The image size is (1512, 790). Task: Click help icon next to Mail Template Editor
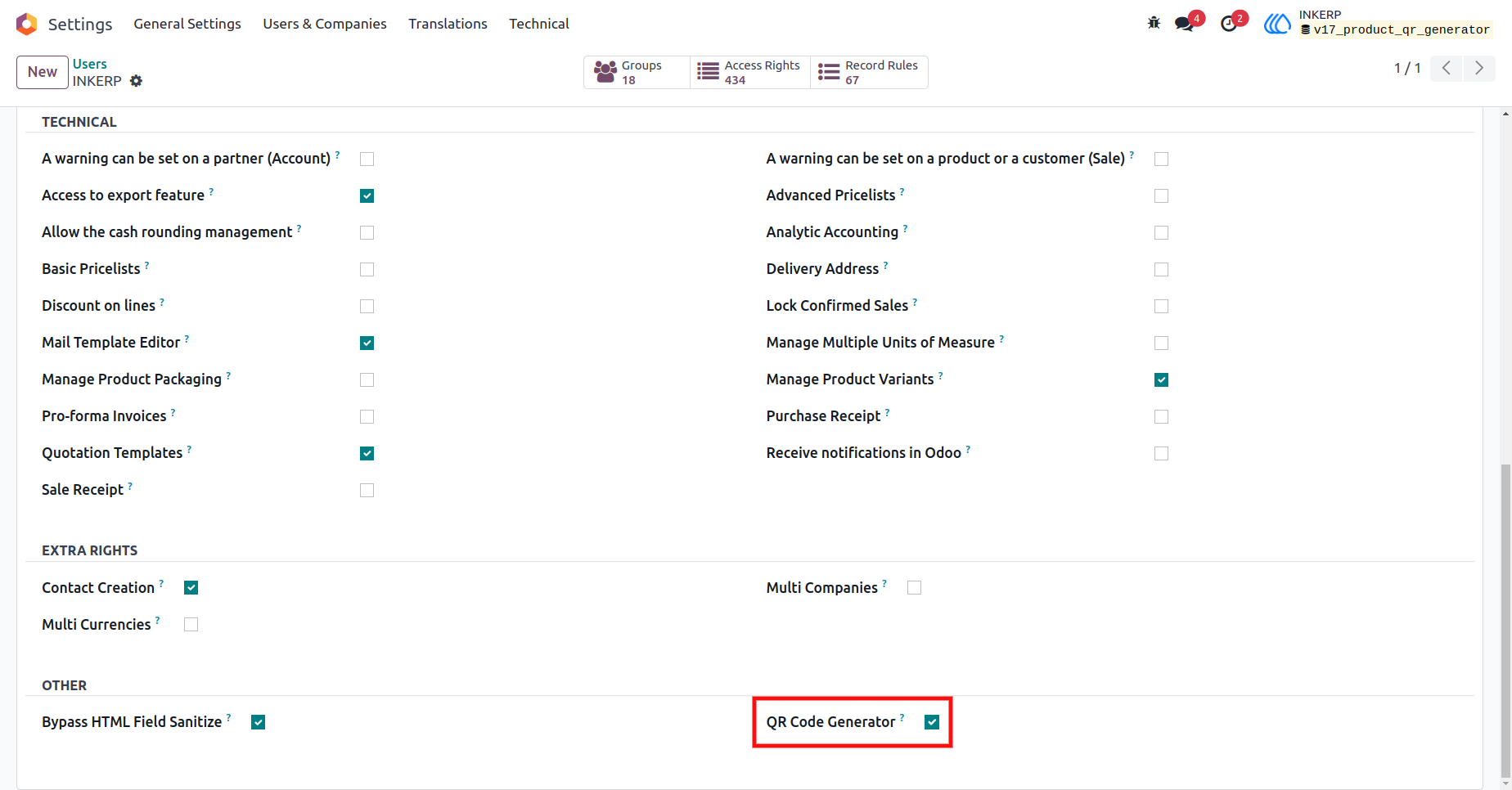coord(187,338)
